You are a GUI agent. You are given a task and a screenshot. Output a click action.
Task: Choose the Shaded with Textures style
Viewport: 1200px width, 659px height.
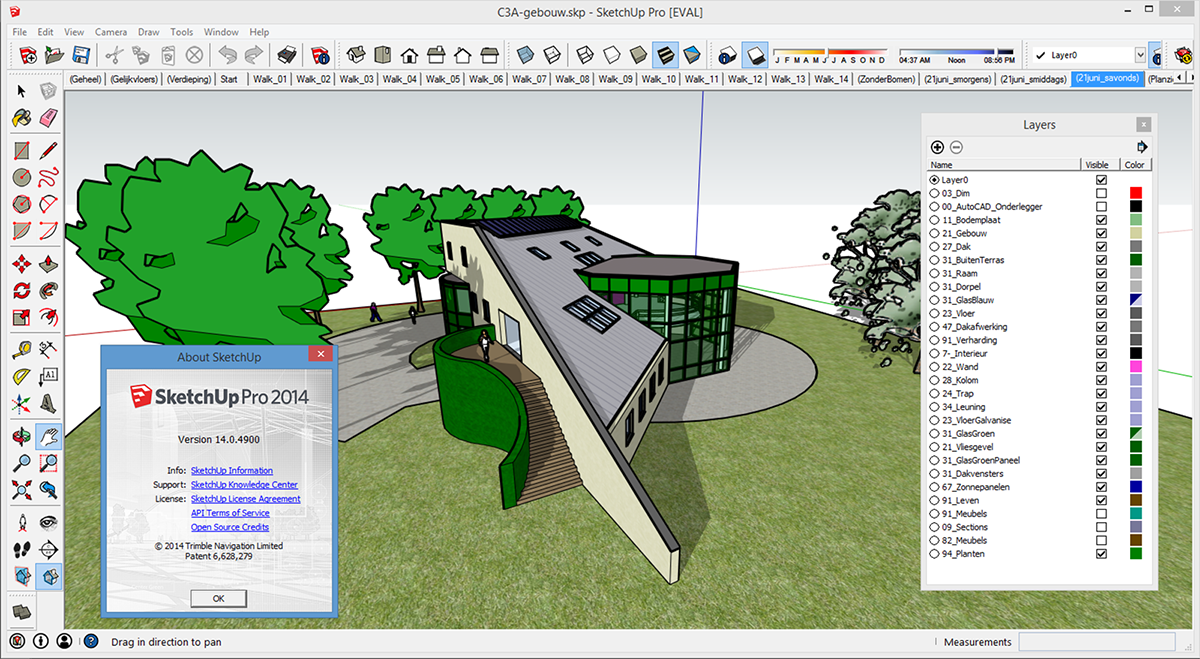665,55
